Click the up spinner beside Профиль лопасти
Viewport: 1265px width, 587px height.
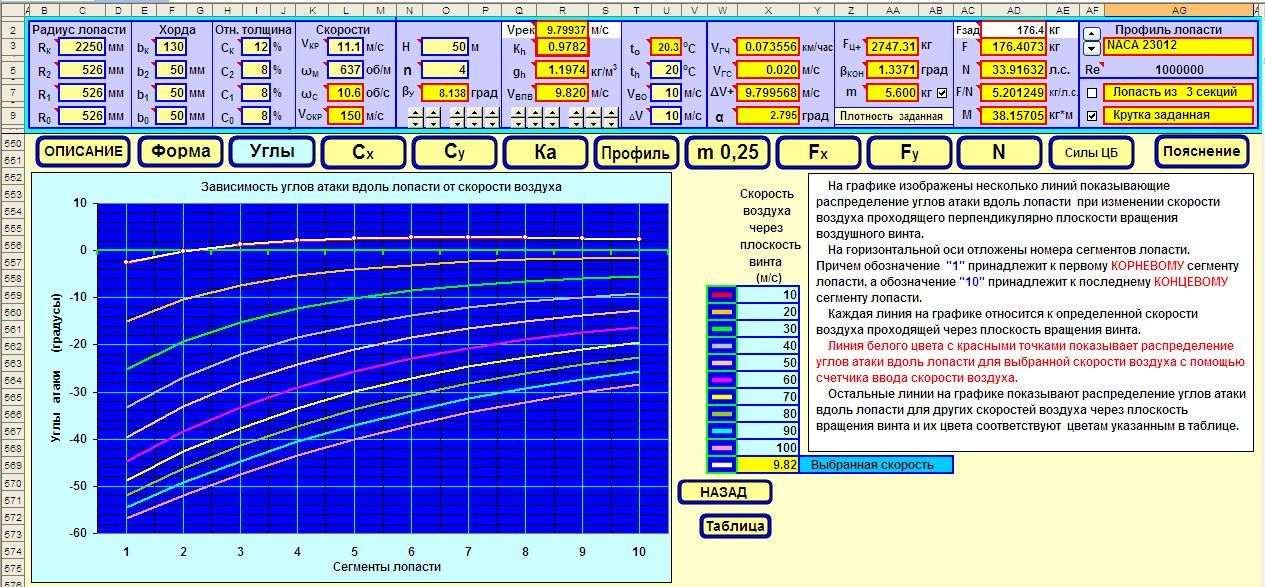(x=1091, y=32)
